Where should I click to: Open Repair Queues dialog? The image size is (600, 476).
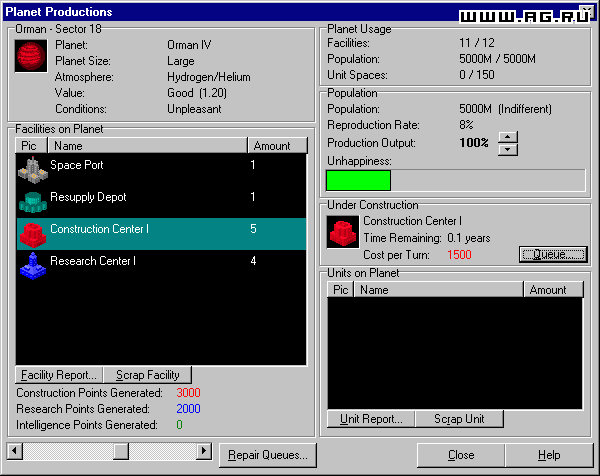pyautogui.click(x=268, y=455)
